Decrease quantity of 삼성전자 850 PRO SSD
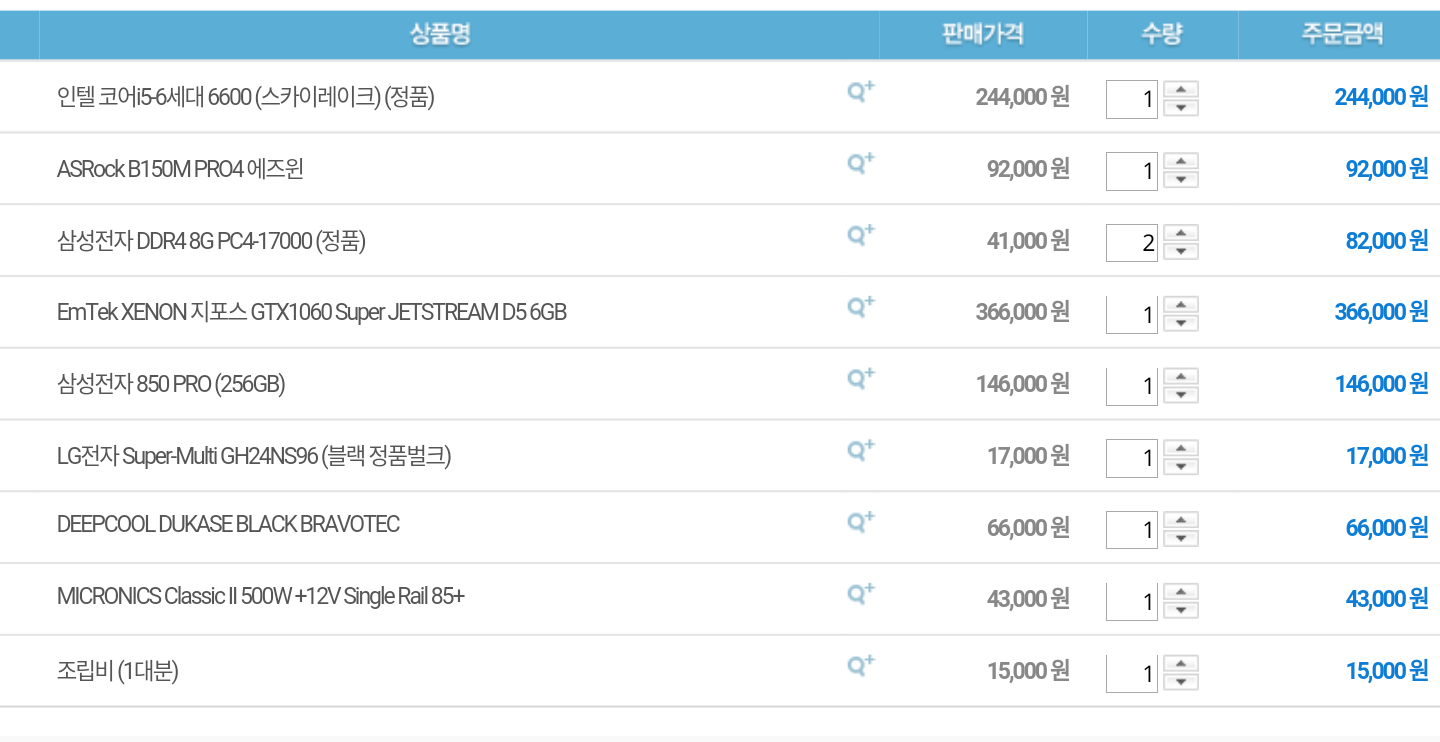Viewport: 1440px width, 742px height. pyautogui.click(x=1181, y=395)
